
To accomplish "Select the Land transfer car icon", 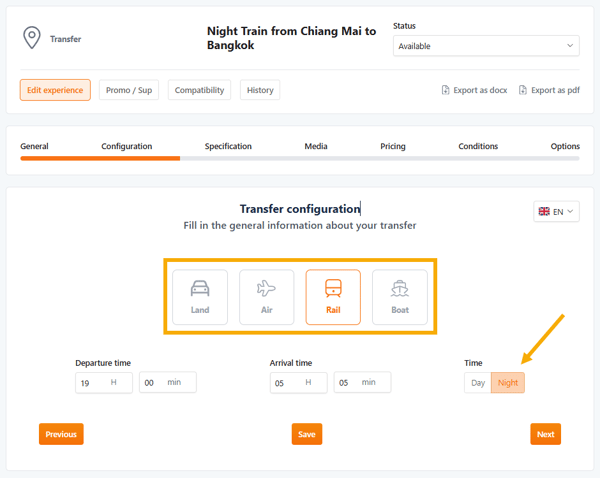I will [200, 289].
